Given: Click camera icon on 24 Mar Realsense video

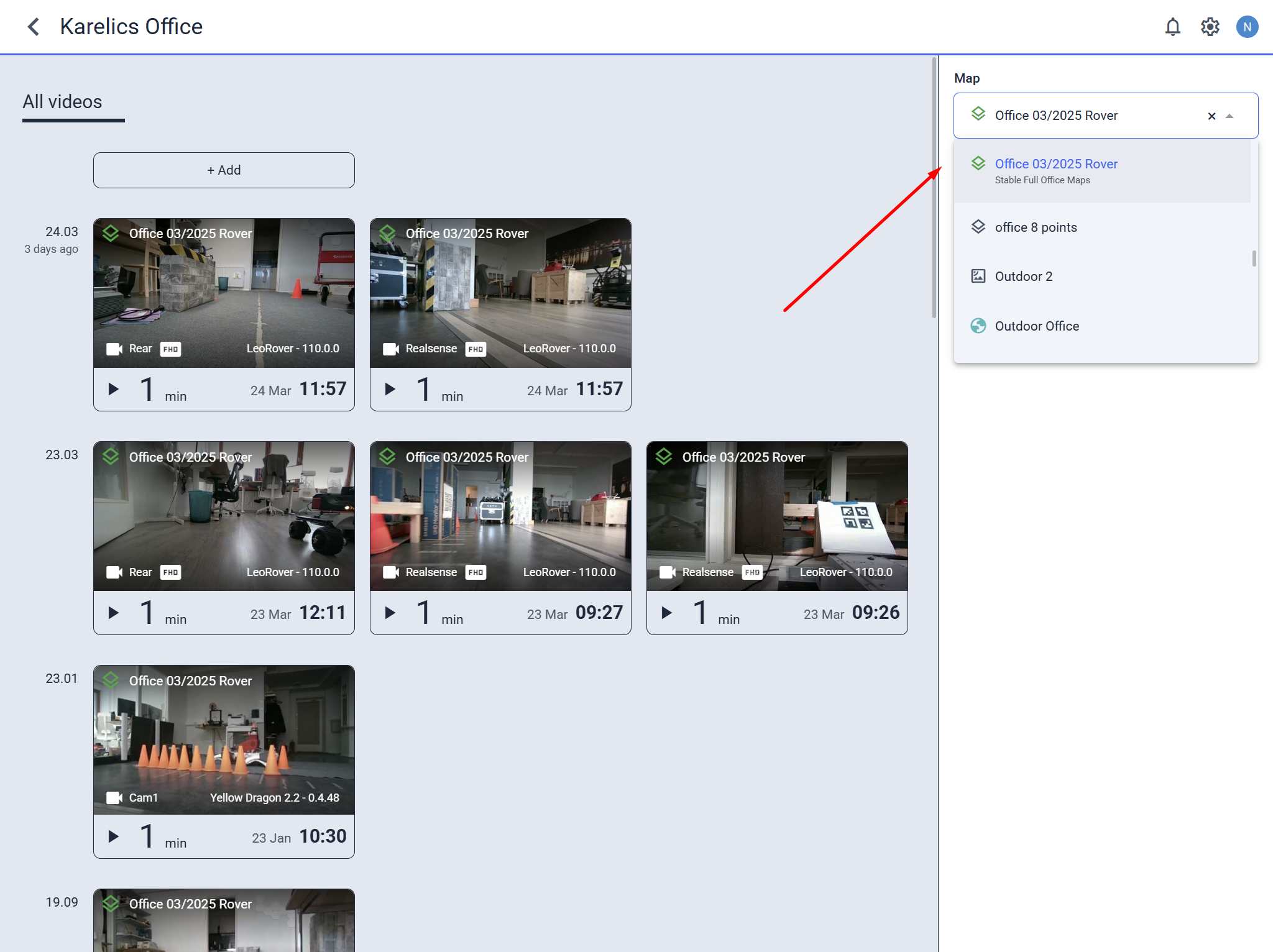Looking at the screenshot, I should pos(390,349).
